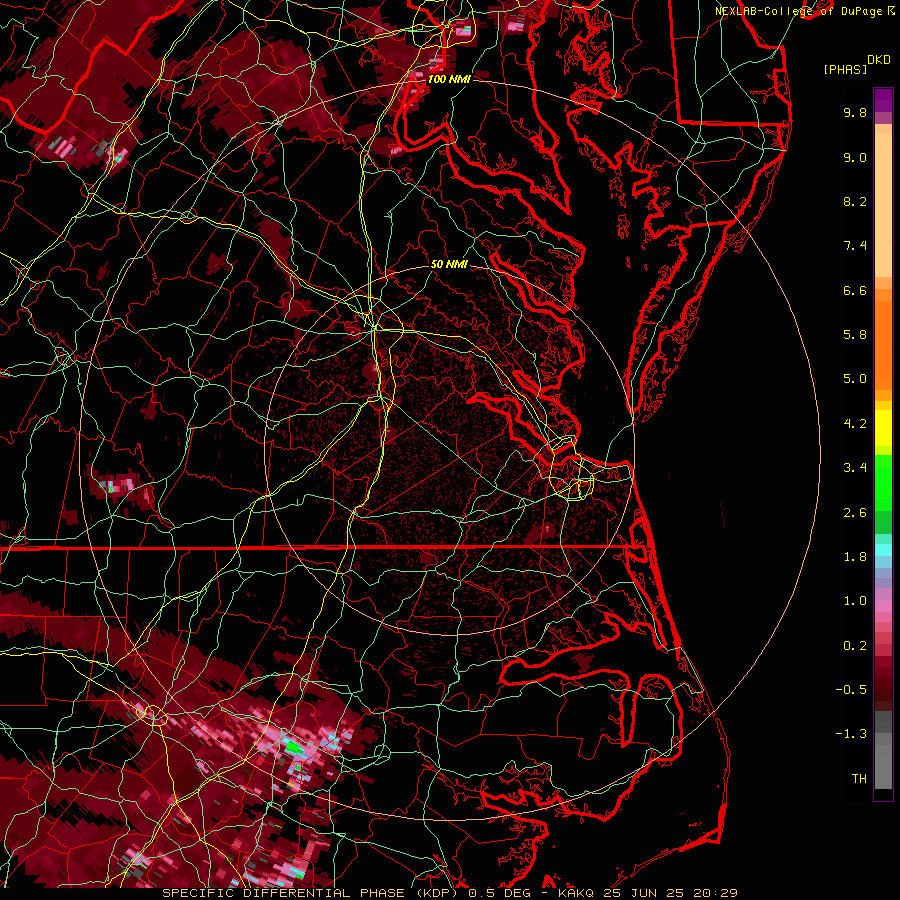The image size is (900, 900).
Task: Click the cyan segment of the color bar
Action: pyautogui.click(x=883, y=550)
